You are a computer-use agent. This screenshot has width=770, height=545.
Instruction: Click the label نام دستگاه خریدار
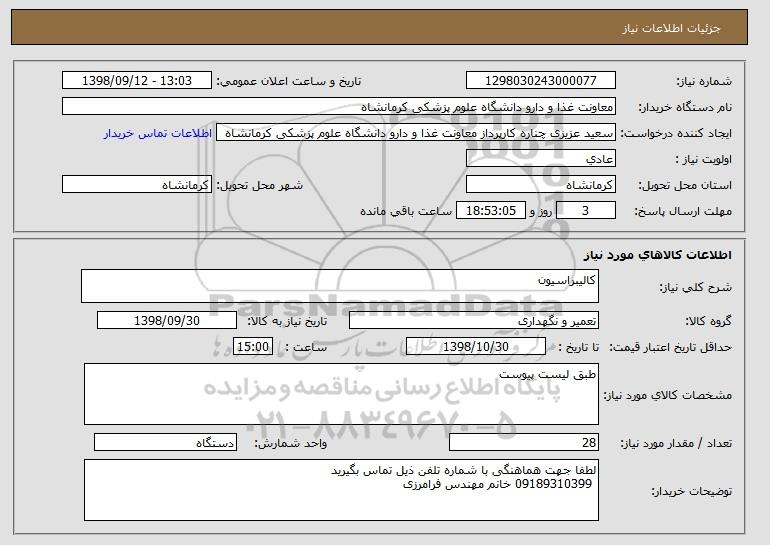pos(685,108)
